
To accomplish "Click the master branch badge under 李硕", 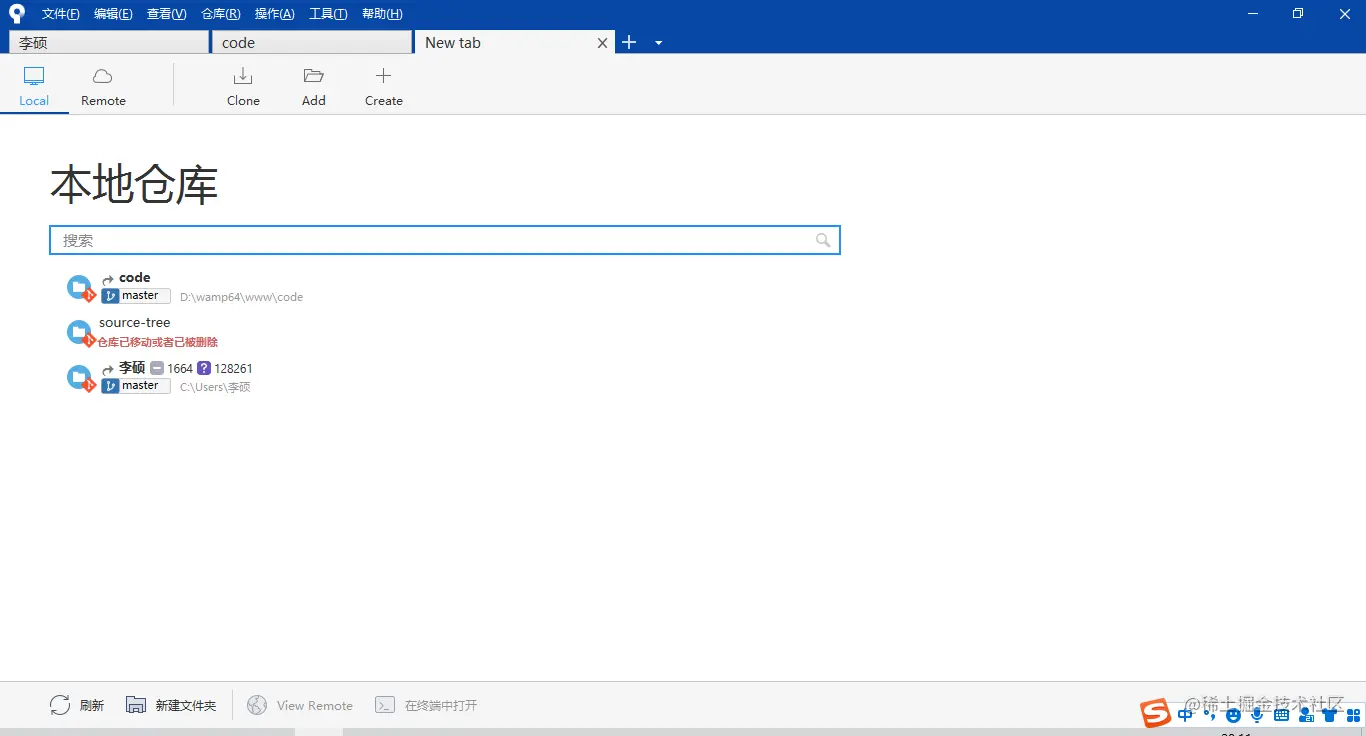I will pyautogui.click(x=136, y=386).
